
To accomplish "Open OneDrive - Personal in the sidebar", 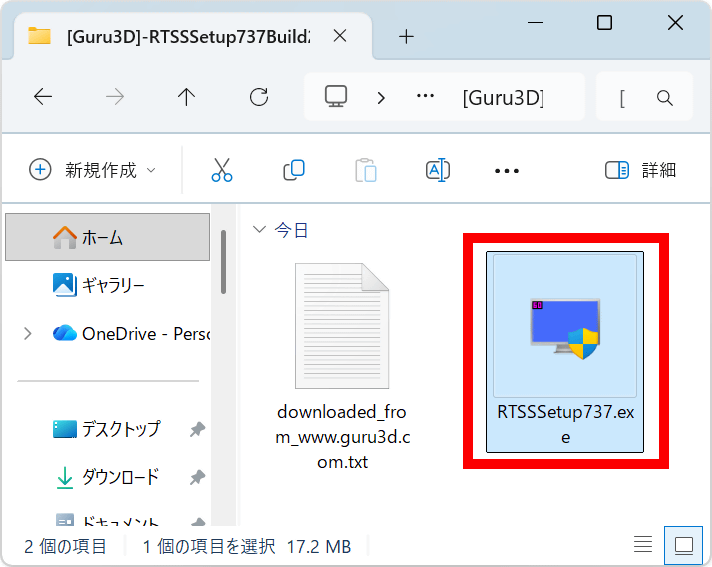I will point(132,334).
